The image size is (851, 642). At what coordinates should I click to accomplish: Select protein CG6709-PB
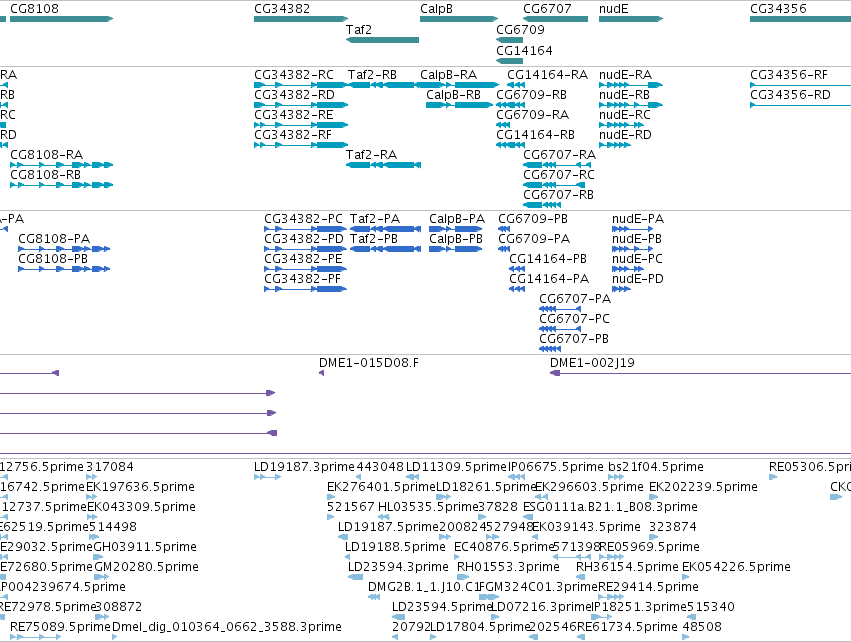click(533, 219)
